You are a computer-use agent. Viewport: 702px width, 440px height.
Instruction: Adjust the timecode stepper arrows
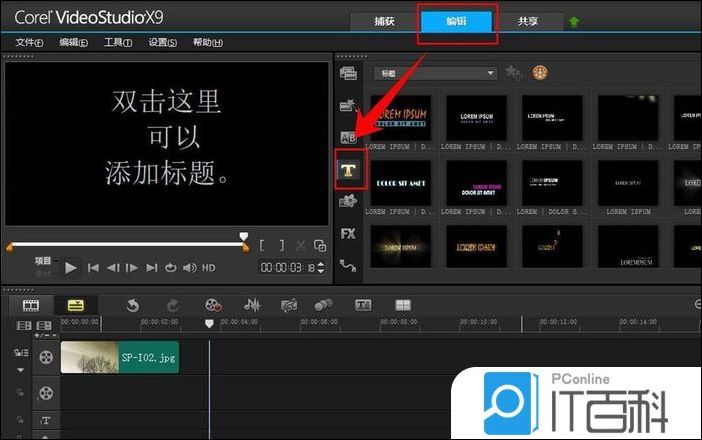321,268
